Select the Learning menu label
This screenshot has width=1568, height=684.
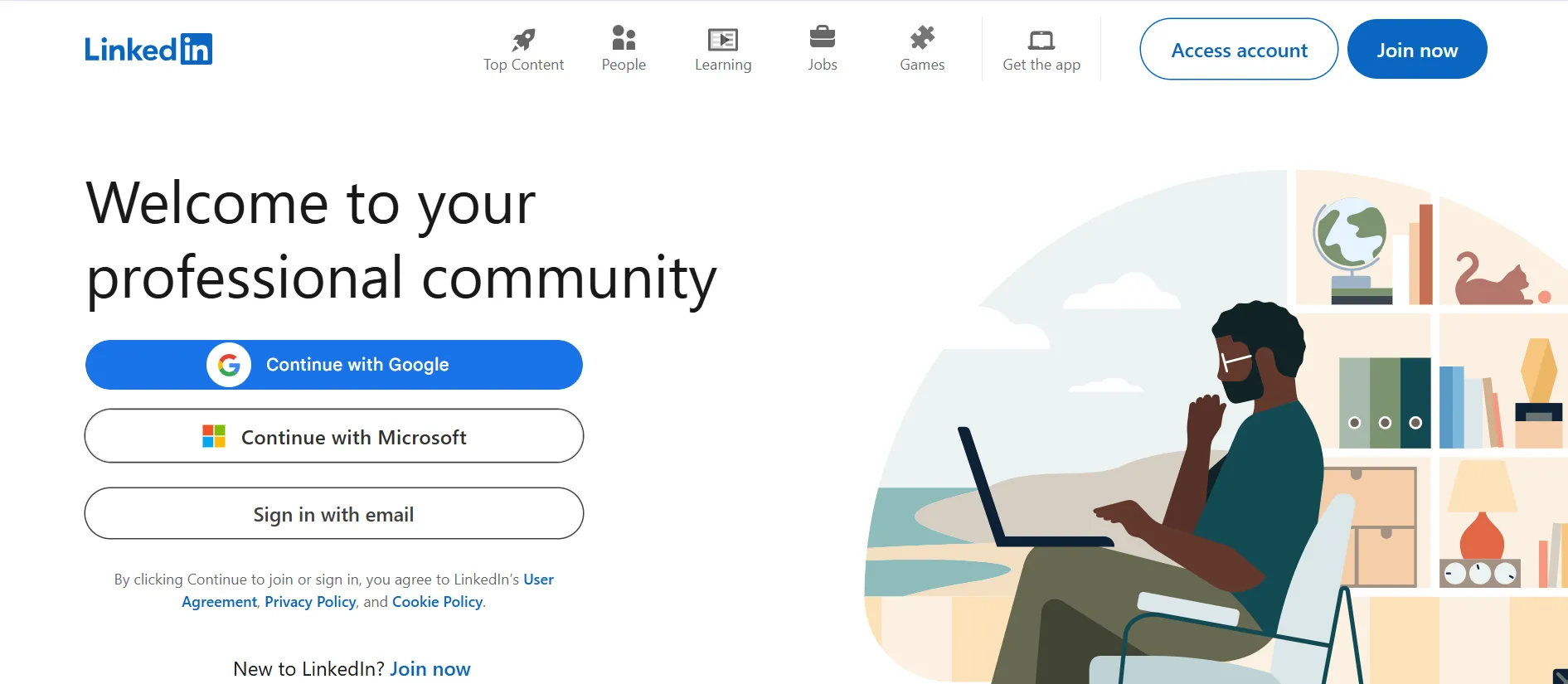tap(723, 65)
